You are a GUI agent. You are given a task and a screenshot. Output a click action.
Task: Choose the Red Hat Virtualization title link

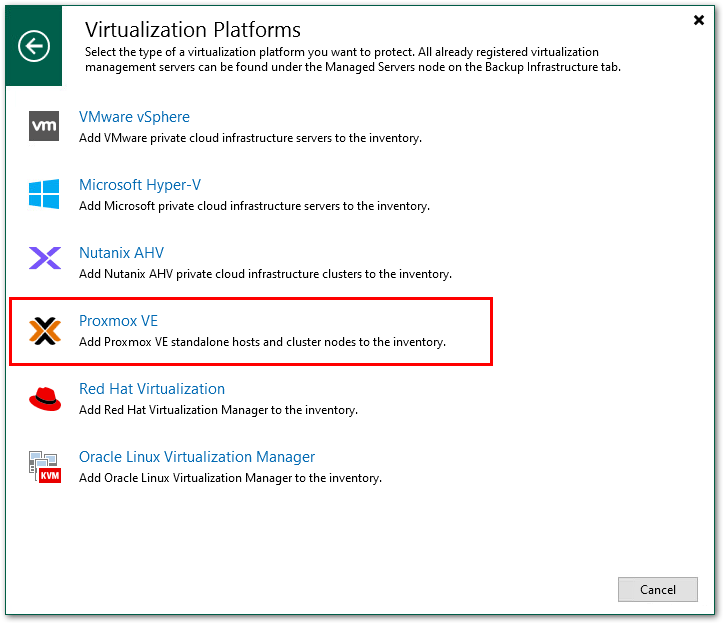click(x=152, y=389)
